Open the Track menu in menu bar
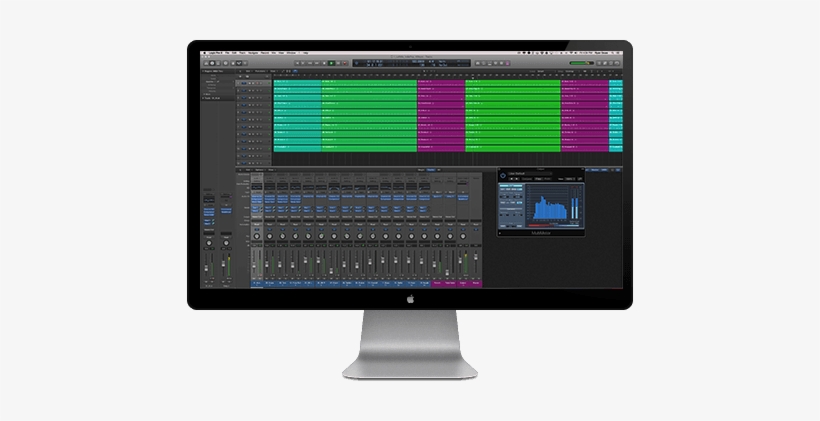Screen dimensions: 820x421 pyautogui.click(x=242, y=53)
